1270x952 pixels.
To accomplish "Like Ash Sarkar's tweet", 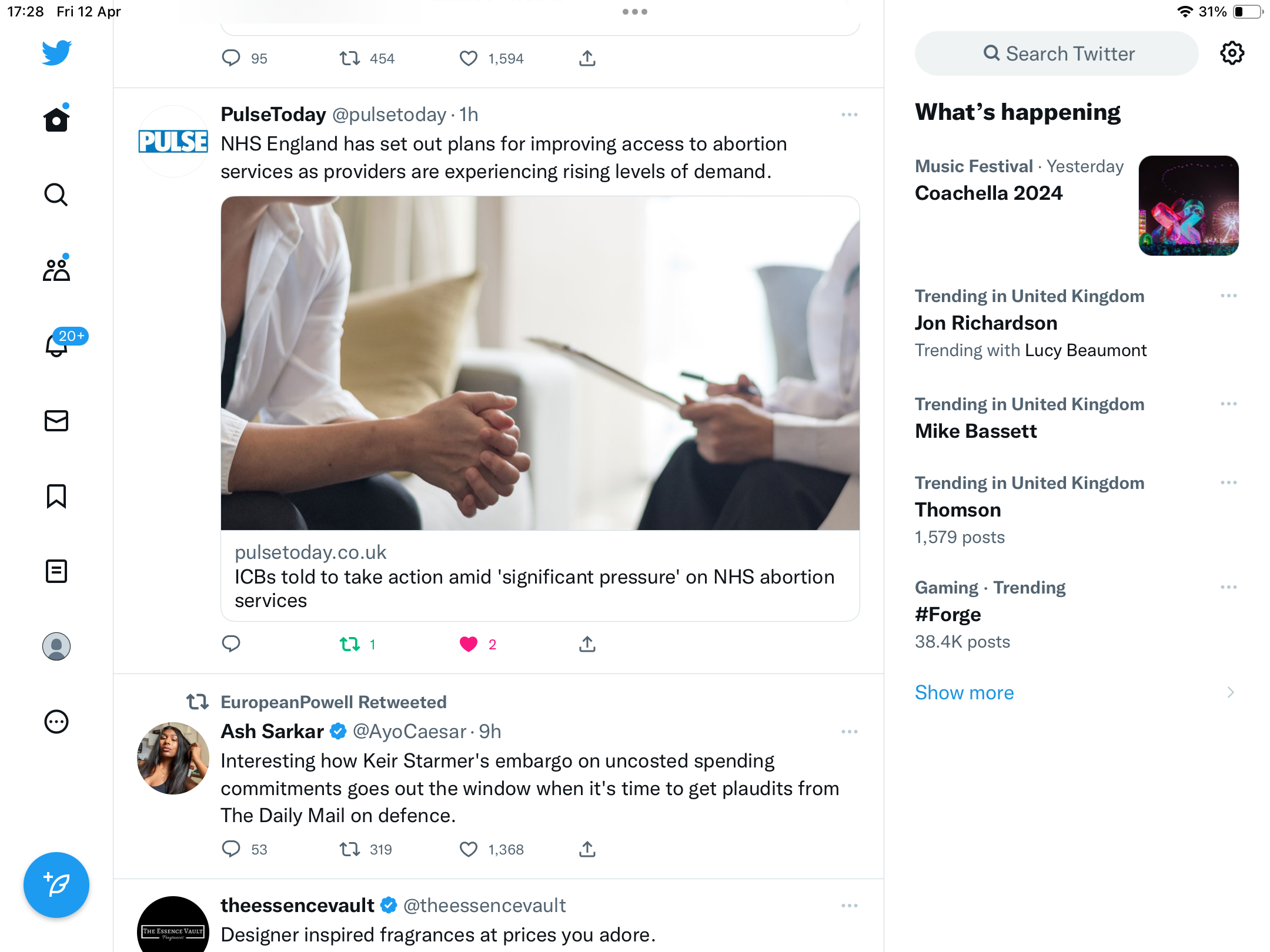I will coord(469,850).
